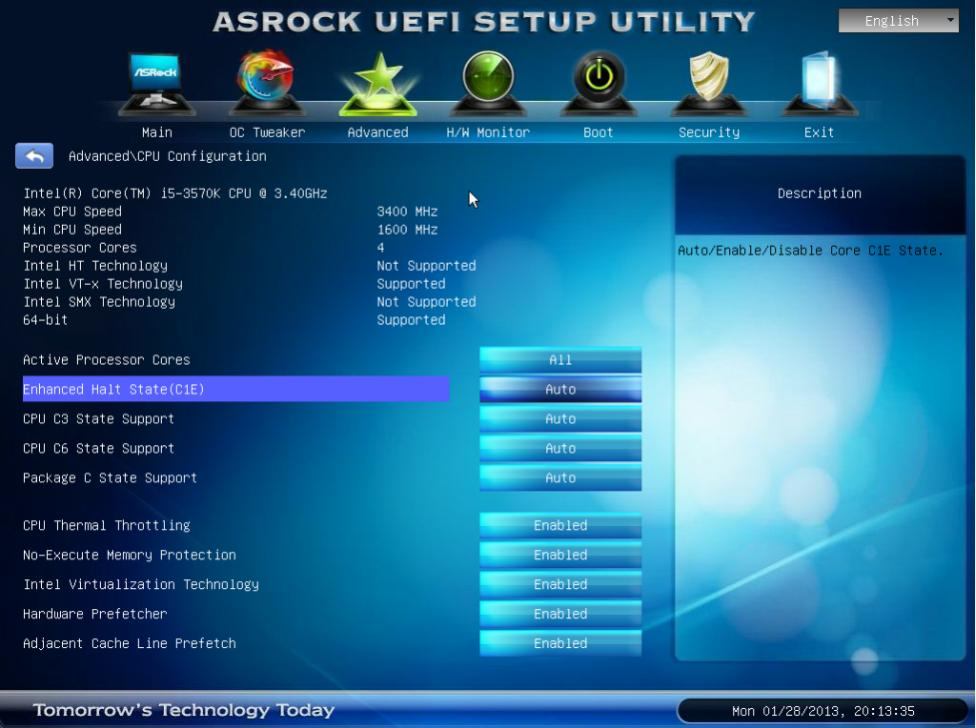Image resolution: width=976 pixels, height=728 pixels.
Task: Select the CPU Thermal Throttling label
Action: pos(106,525)
